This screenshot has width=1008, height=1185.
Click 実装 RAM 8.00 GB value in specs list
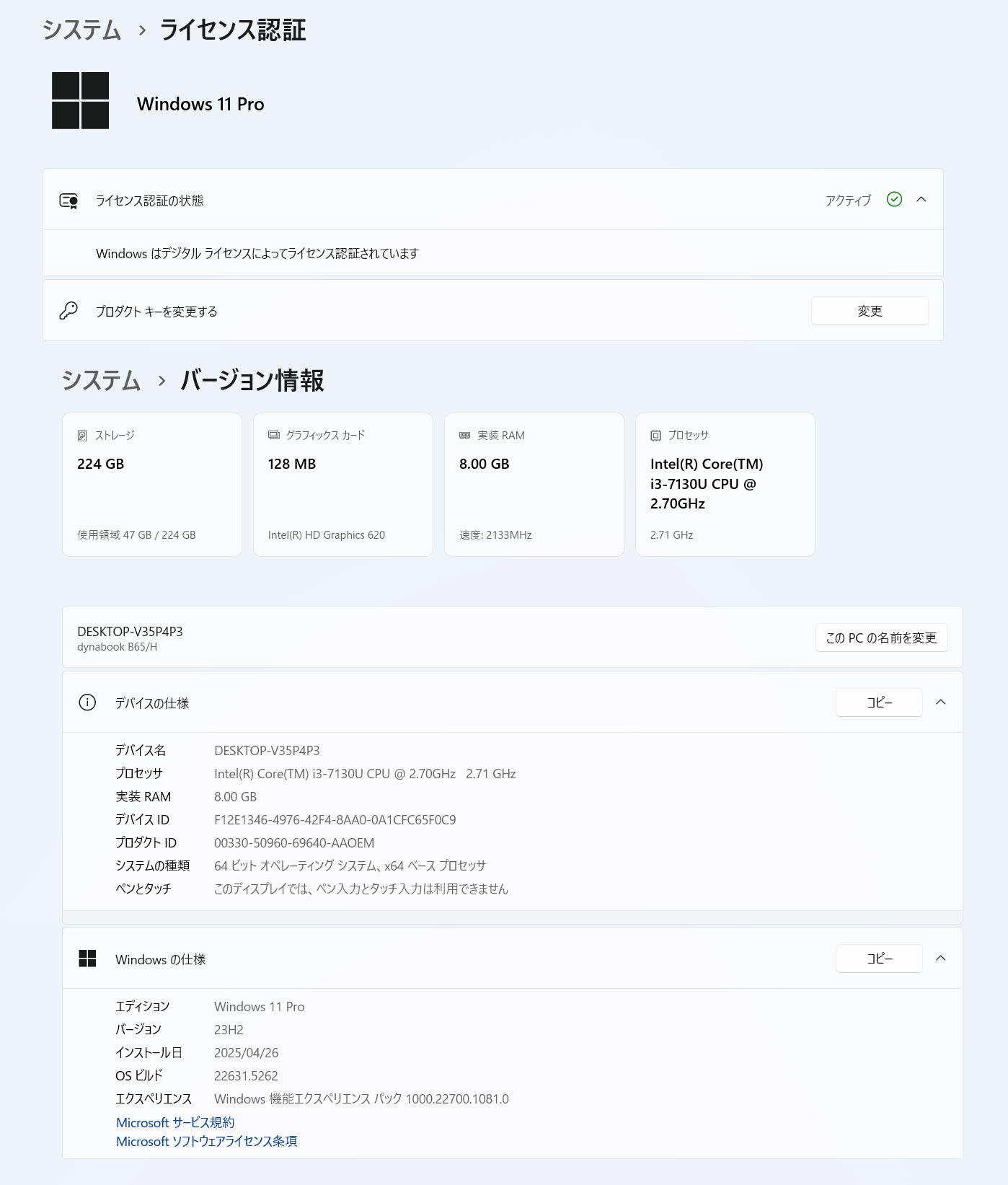236,797
